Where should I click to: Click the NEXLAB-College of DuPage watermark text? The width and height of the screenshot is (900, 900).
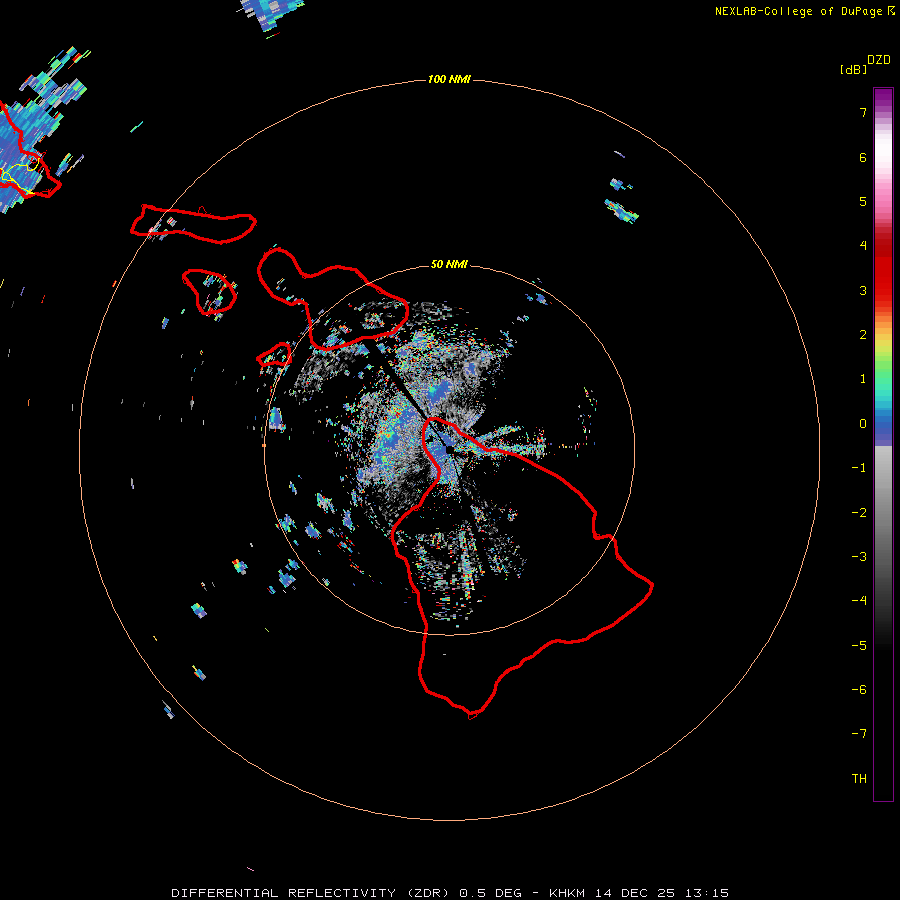click(804, 11)
